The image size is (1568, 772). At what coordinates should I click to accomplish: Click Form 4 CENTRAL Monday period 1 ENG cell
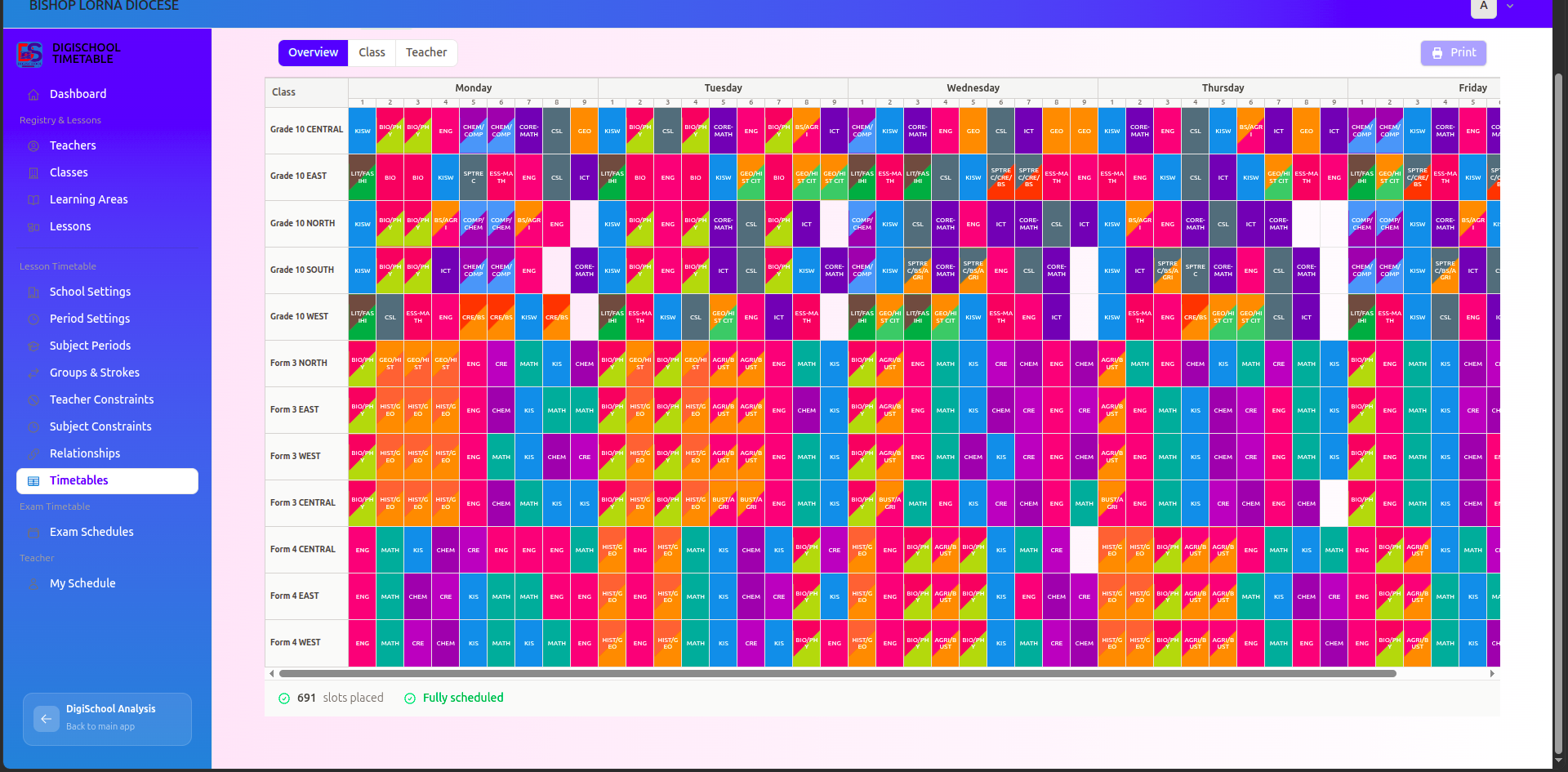(363, 550)
